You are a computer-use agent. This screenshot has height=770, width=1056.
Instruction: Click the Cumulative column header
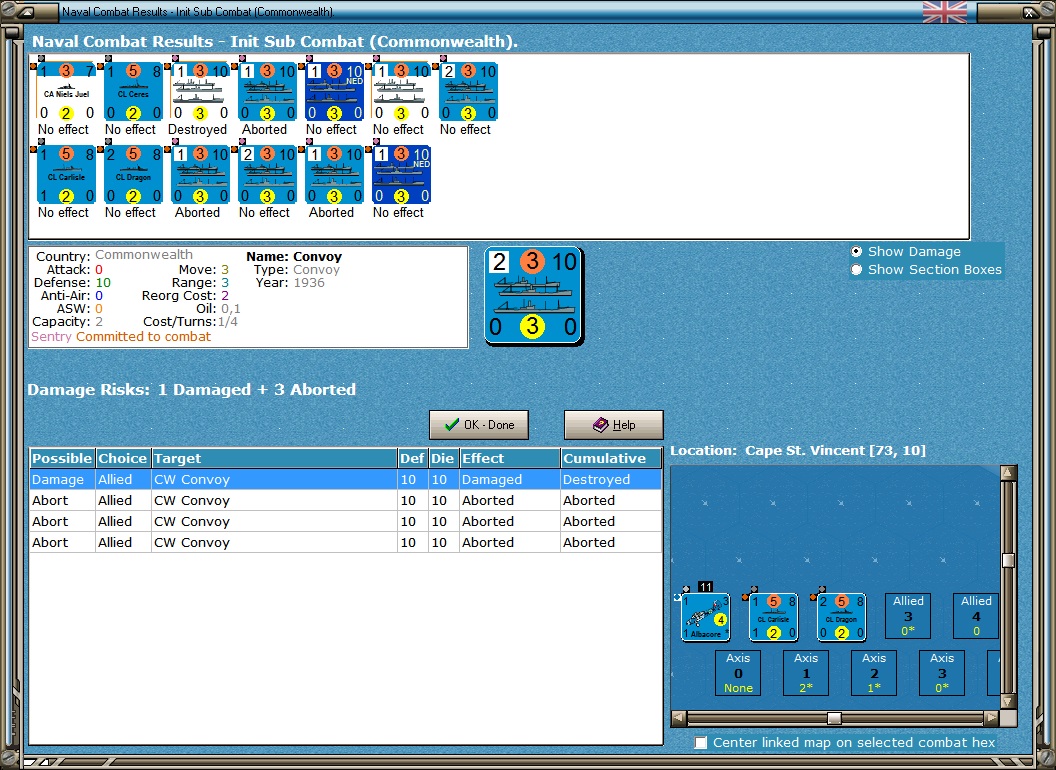coord(610,458)
